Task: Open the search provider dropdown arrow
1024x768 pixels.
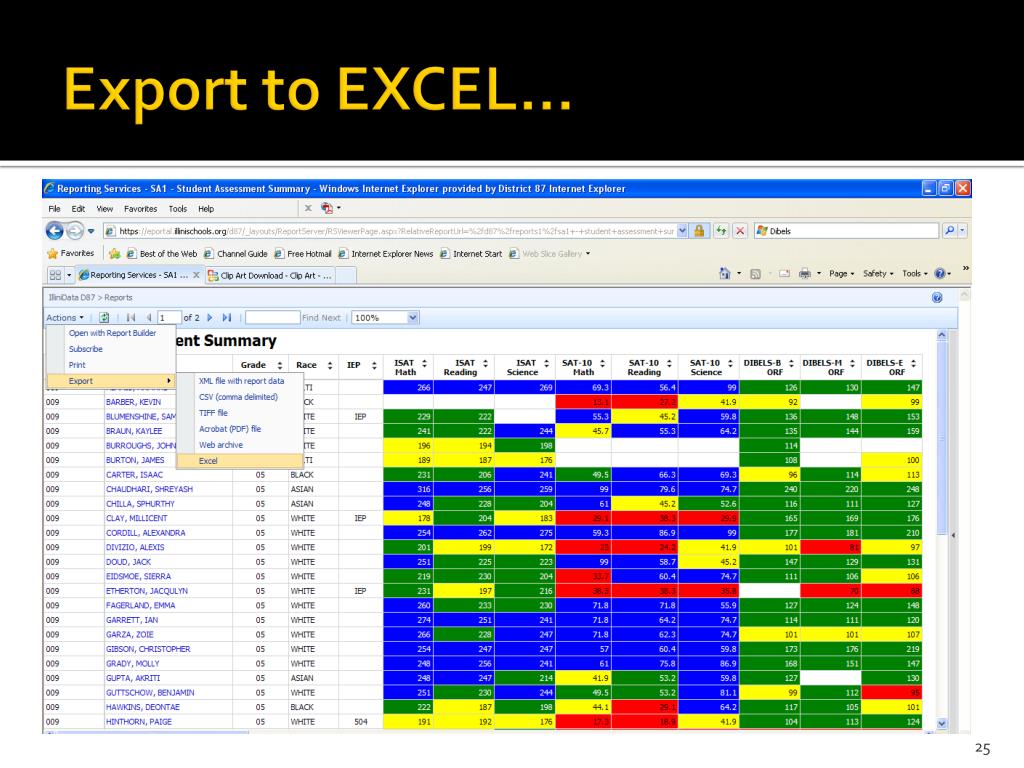Action: click(x=963, y=231)
